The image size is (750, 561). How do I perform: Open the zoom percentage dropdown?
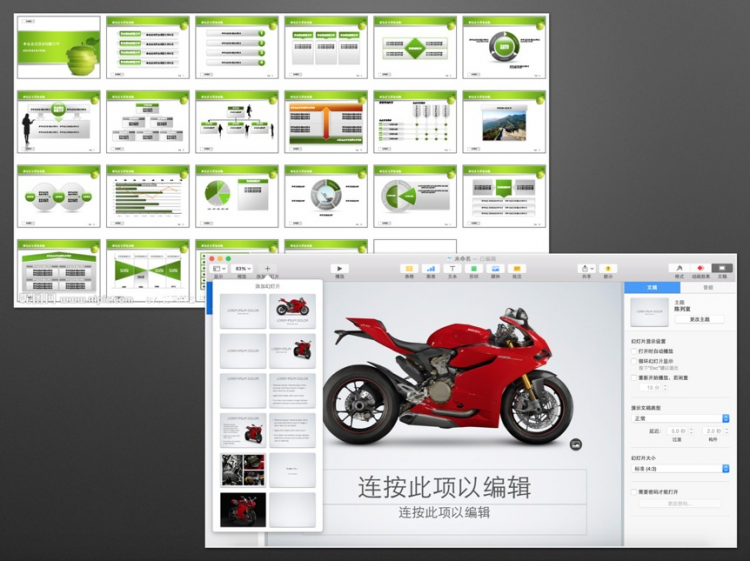pyautogui.click(x=242, y=269)
